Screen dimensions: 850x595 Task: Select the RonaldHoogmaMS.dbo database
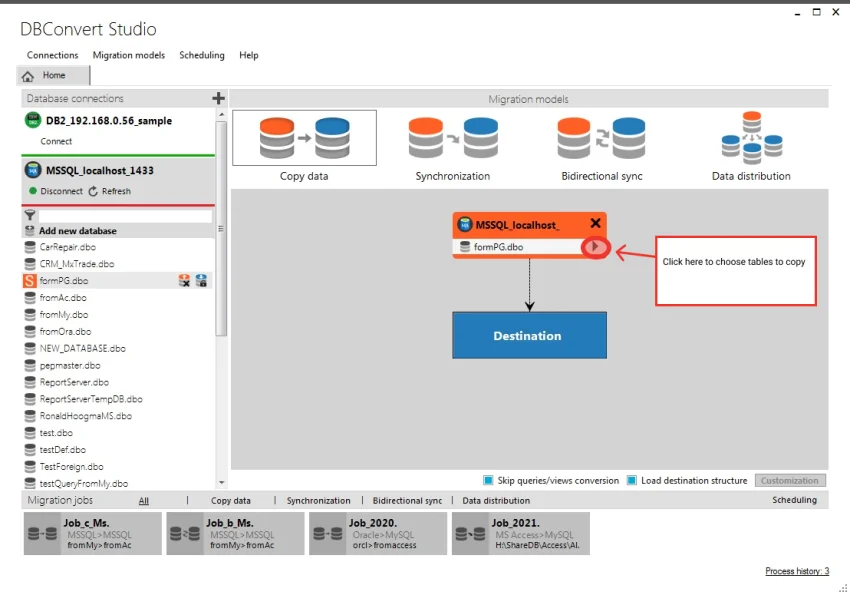tap(86, 416)
